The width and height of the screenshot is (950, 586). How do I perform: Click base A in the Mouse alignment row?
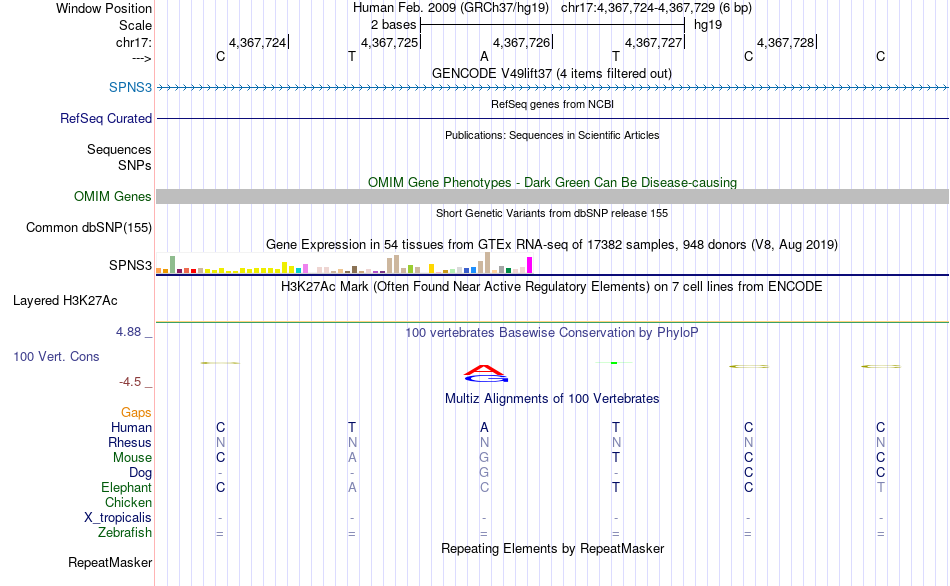[x=352, y=458]
